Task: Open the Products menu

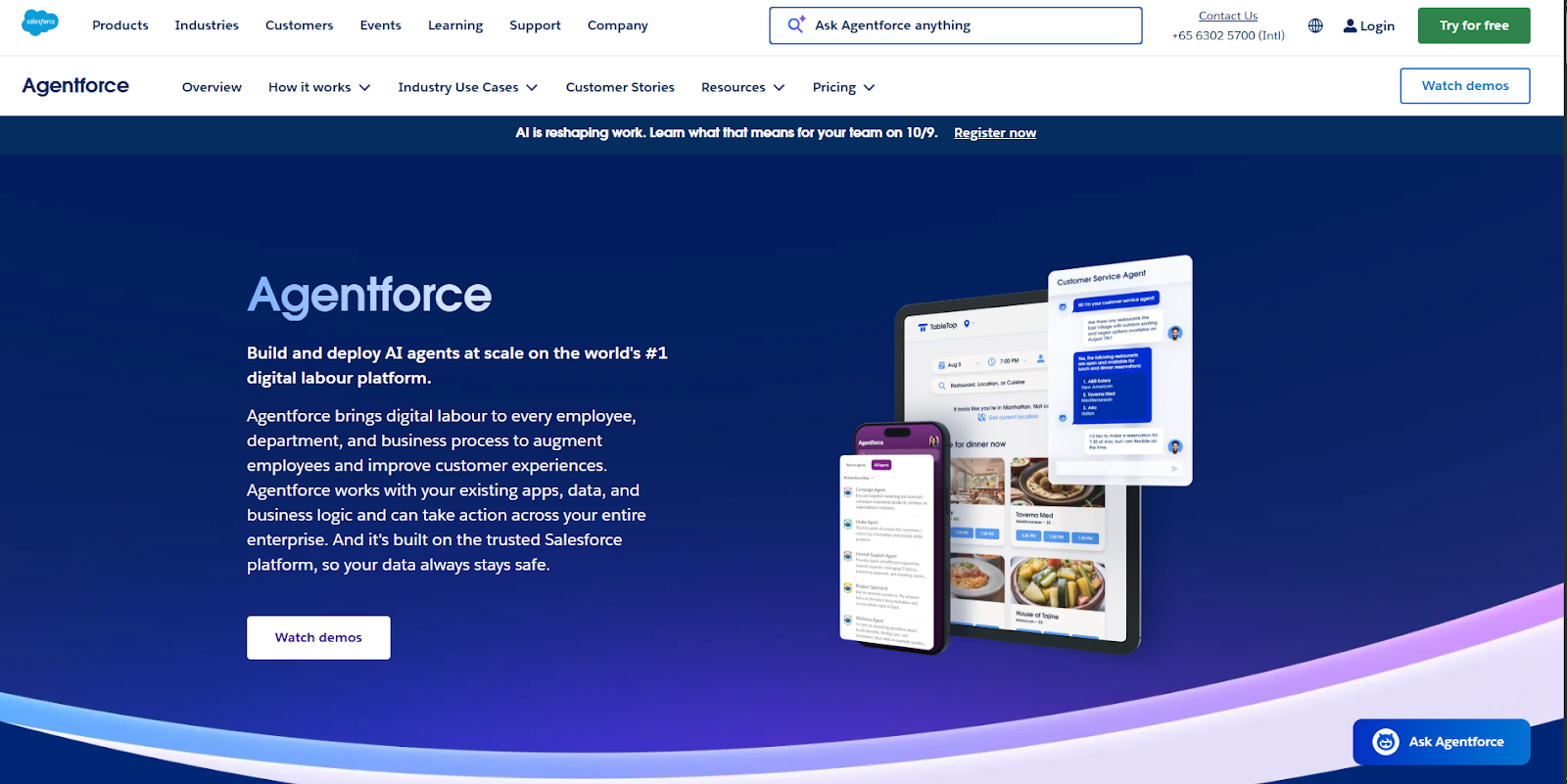Action: pyautogui.click(x=120, y=25)
